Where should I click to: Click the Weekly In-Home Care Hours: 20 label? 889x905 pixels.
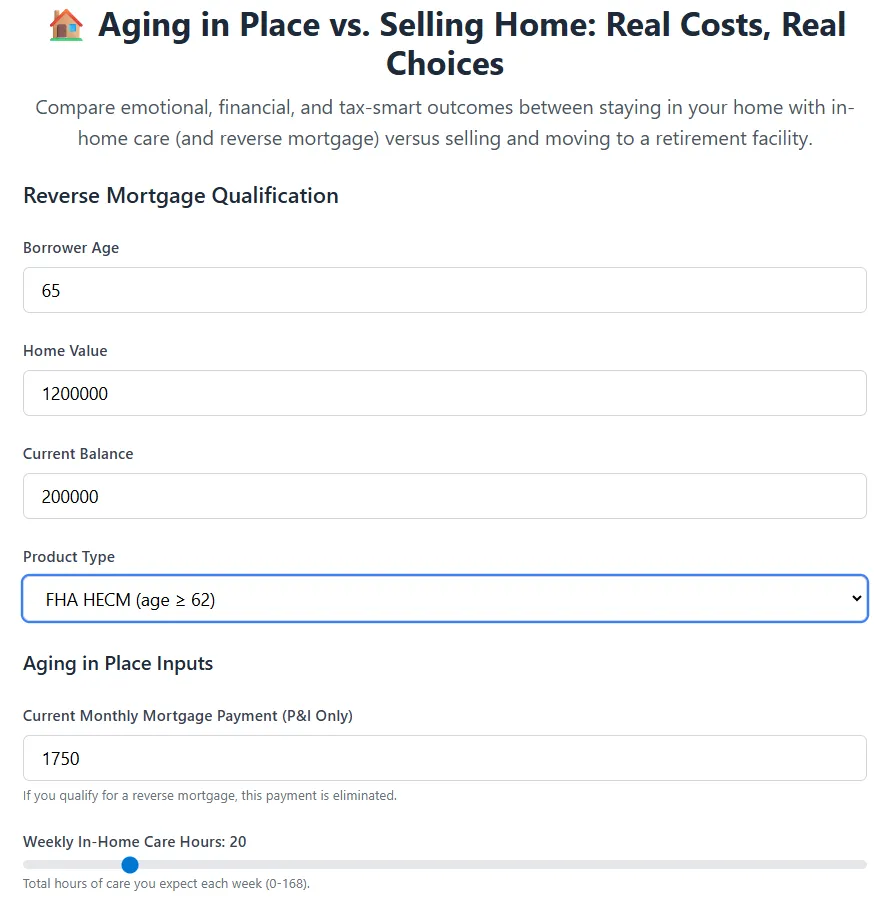[135, 842]
